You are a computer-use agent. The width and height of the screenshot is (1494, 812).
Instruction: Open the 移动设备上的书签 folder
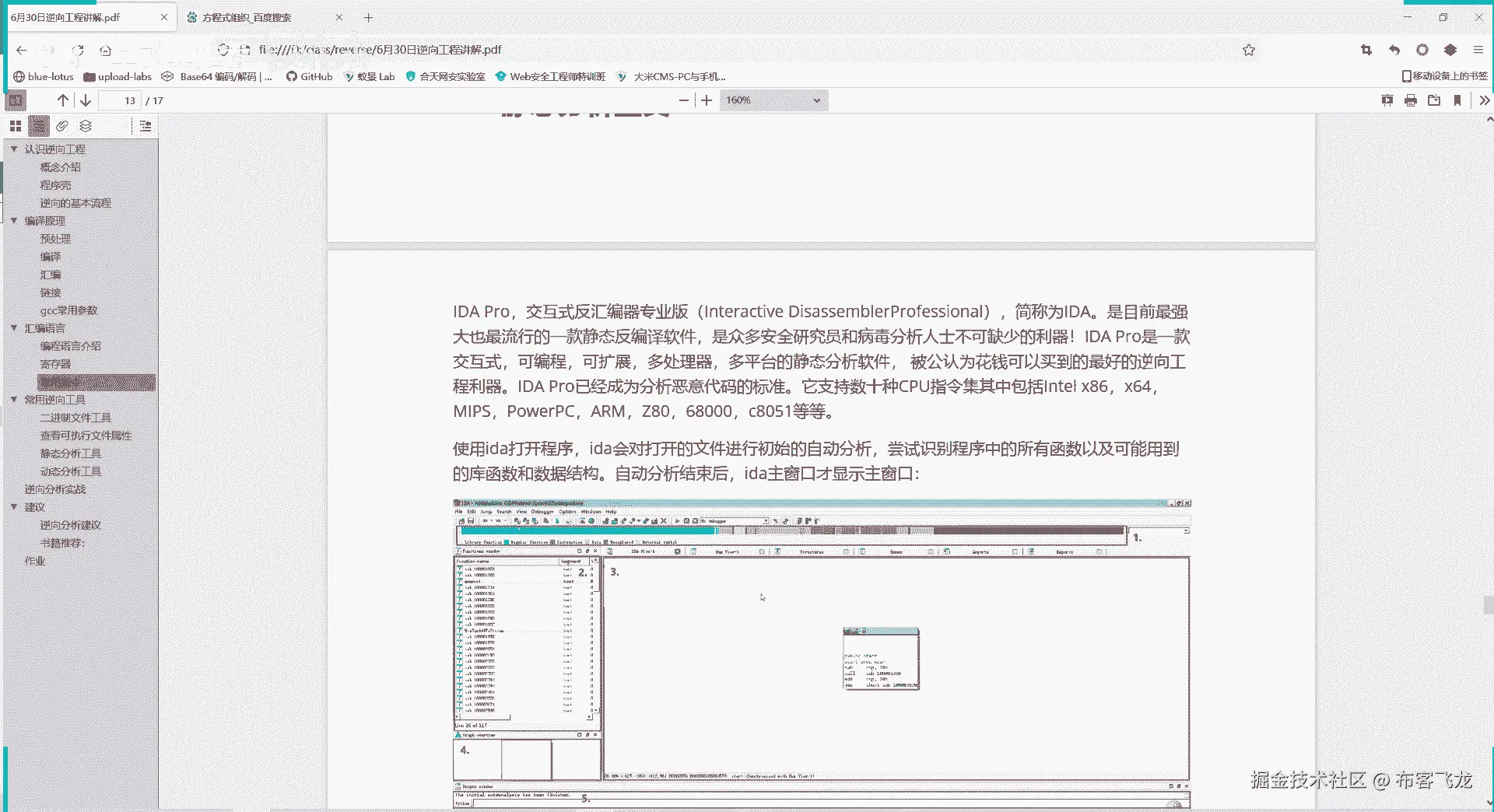[1444, 76]
